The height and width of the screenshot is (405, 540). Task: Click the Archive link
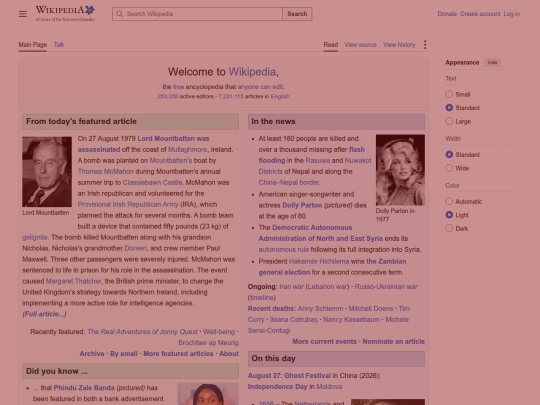tap(92, 354)
